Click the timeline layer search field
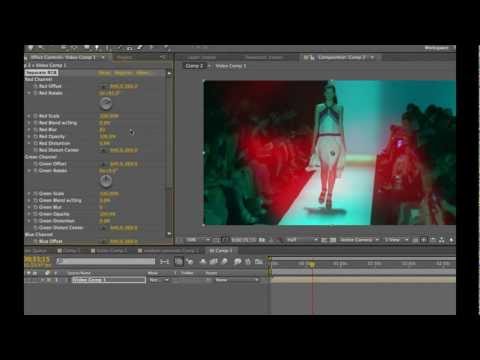The width and height of the screenshot is (480, 360). [106, 261]
